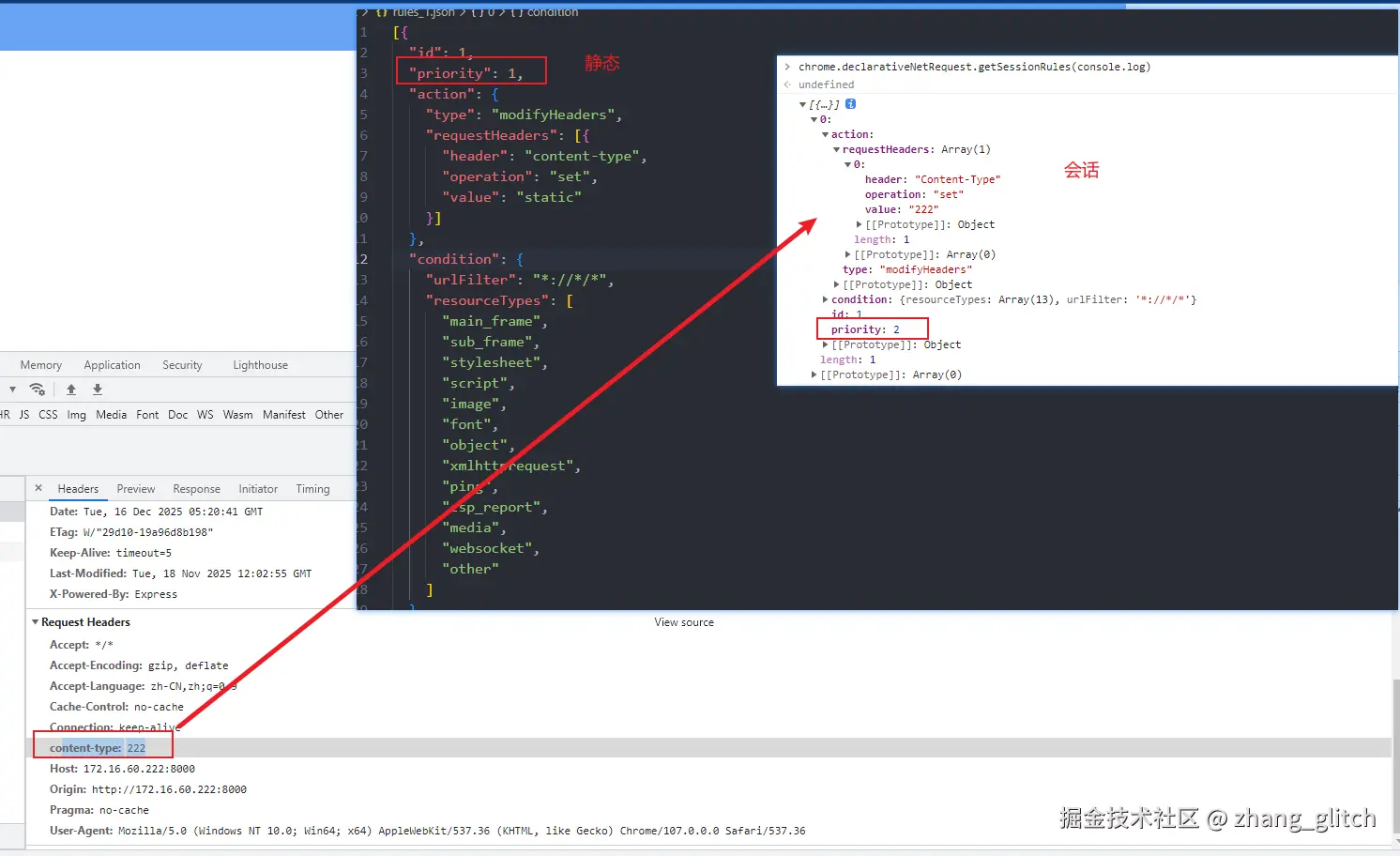Toggle the Media request type filter
The width and height of the screenshot is (1400, 856).
pos(111,415)
